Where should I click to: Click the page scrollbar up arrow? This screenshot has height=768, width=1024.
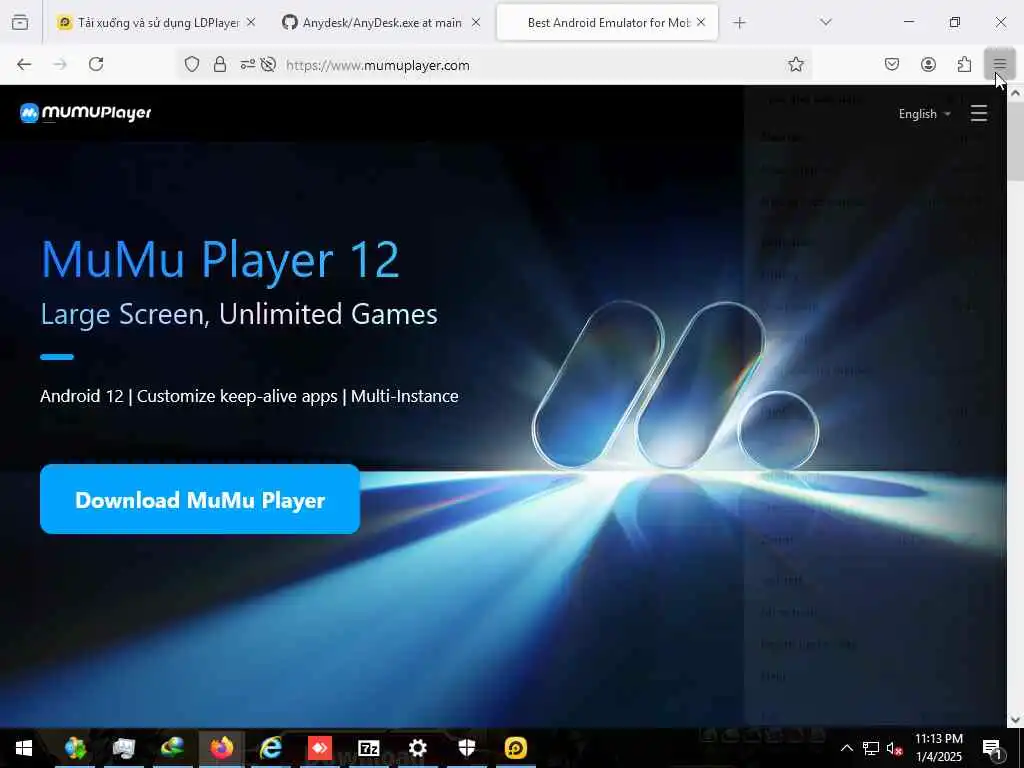pyautogui.click(x=1015, y=93)
